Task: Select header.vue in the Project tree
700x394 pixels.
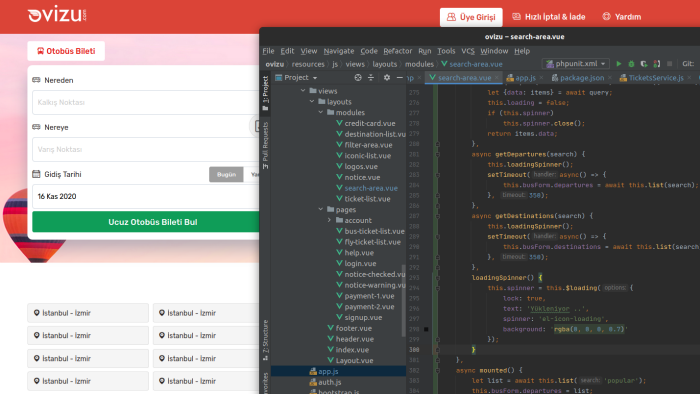Action: [x=354, y=339]
